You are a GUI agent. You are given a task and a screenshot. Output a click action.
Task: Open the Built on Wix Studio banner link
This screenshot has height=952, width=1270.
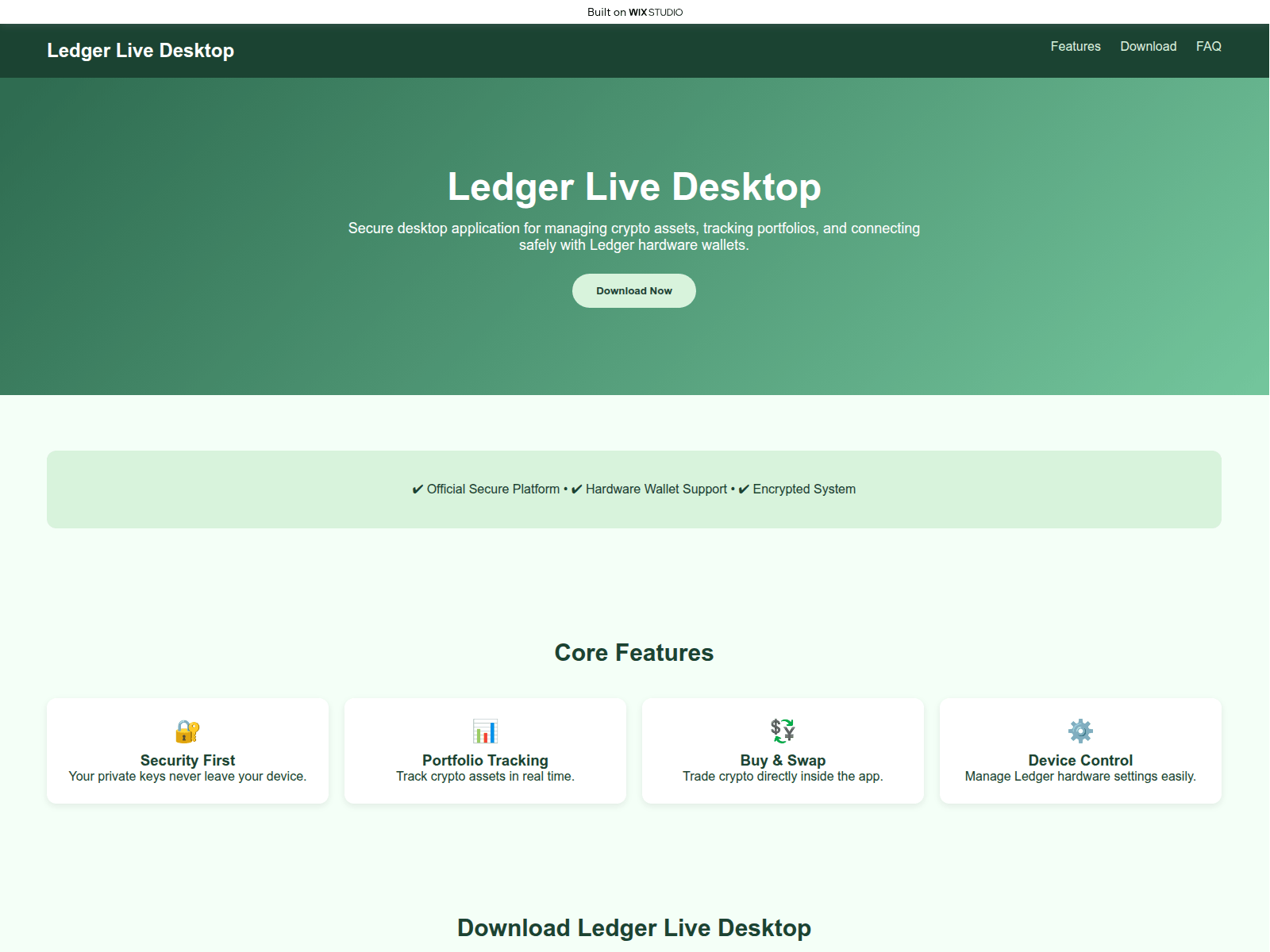(635, 12)
